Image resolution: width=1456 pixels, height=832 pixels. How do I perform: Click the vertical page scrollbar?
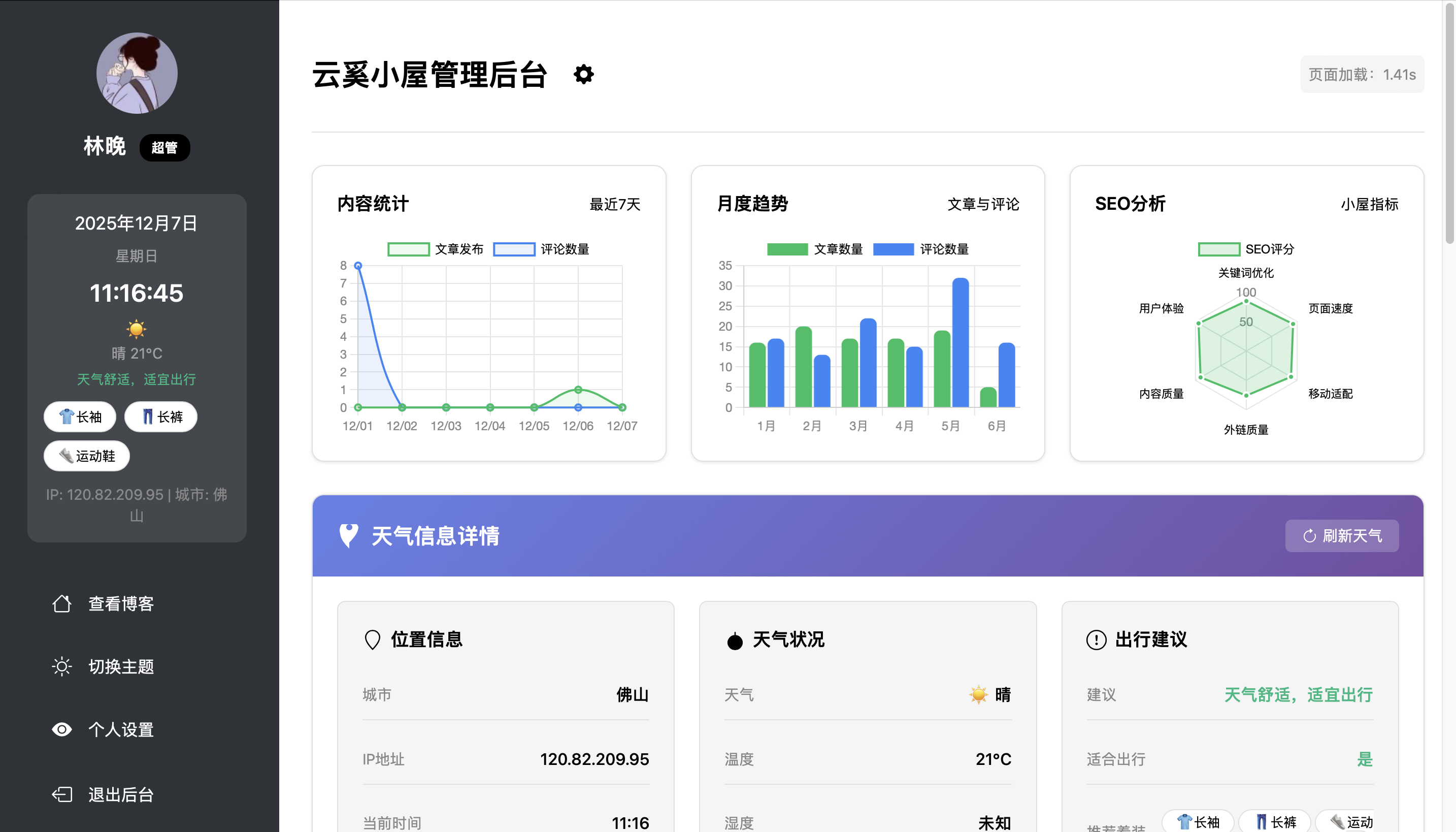coord(1449,123)
